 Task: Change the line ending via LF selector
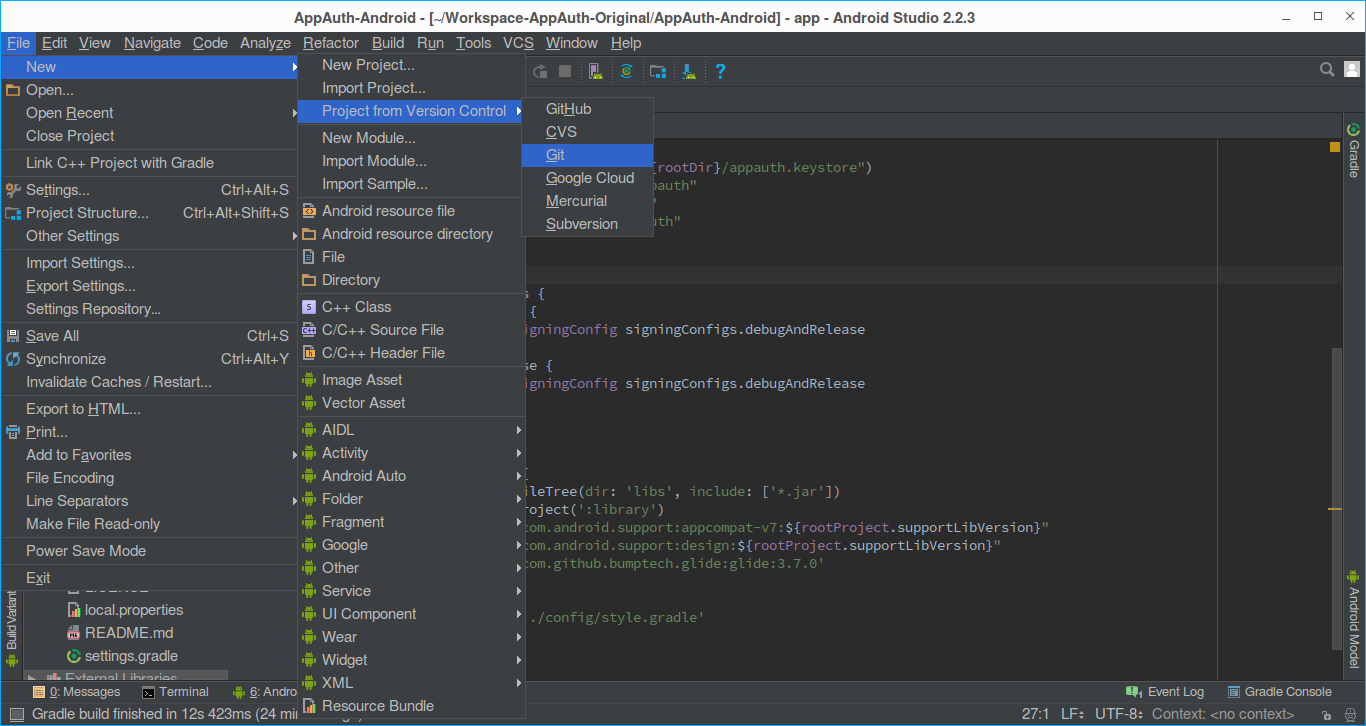click(1072, 713)
